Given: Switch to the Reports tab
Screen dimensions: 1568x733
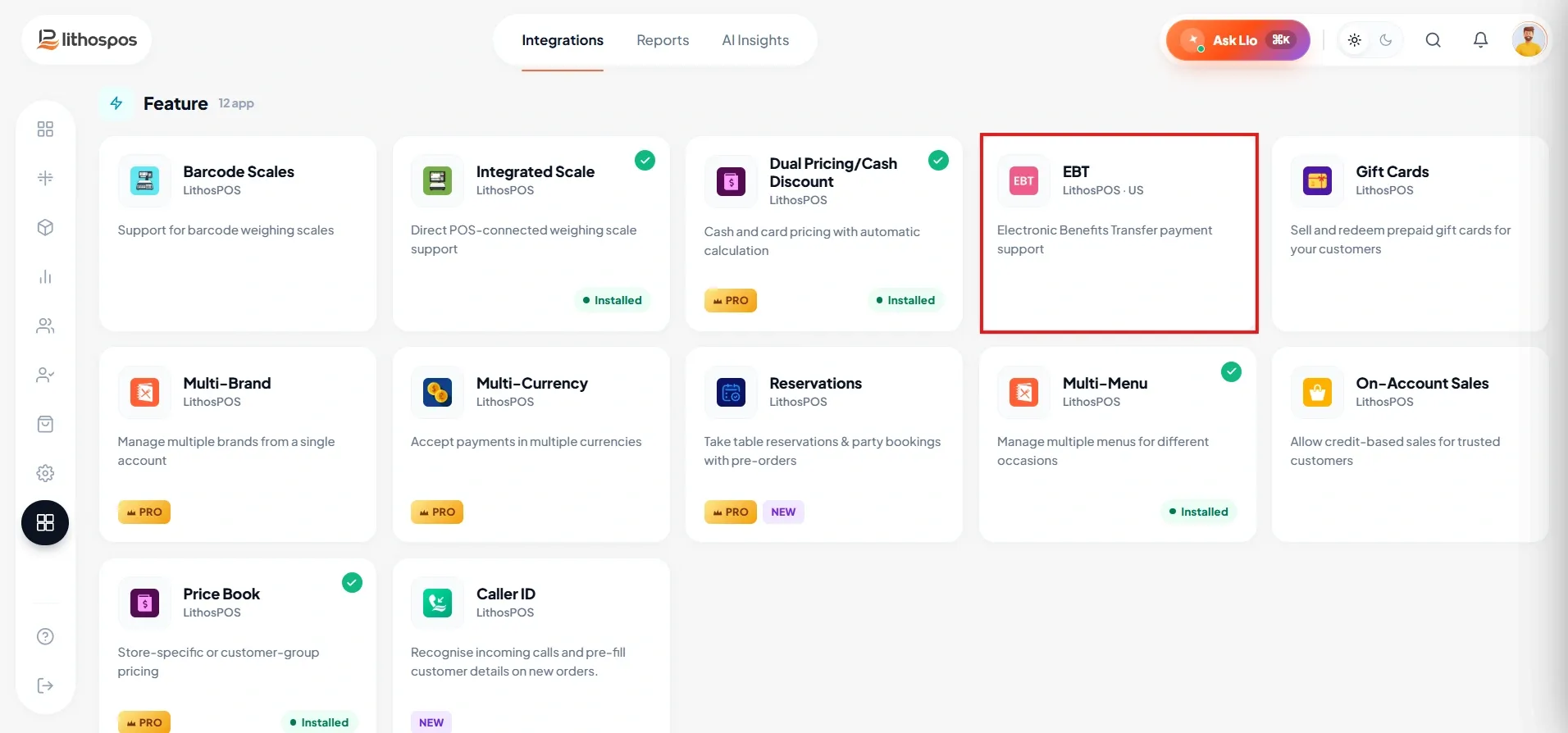Looking at the screenshot, I should coord(663,40).
